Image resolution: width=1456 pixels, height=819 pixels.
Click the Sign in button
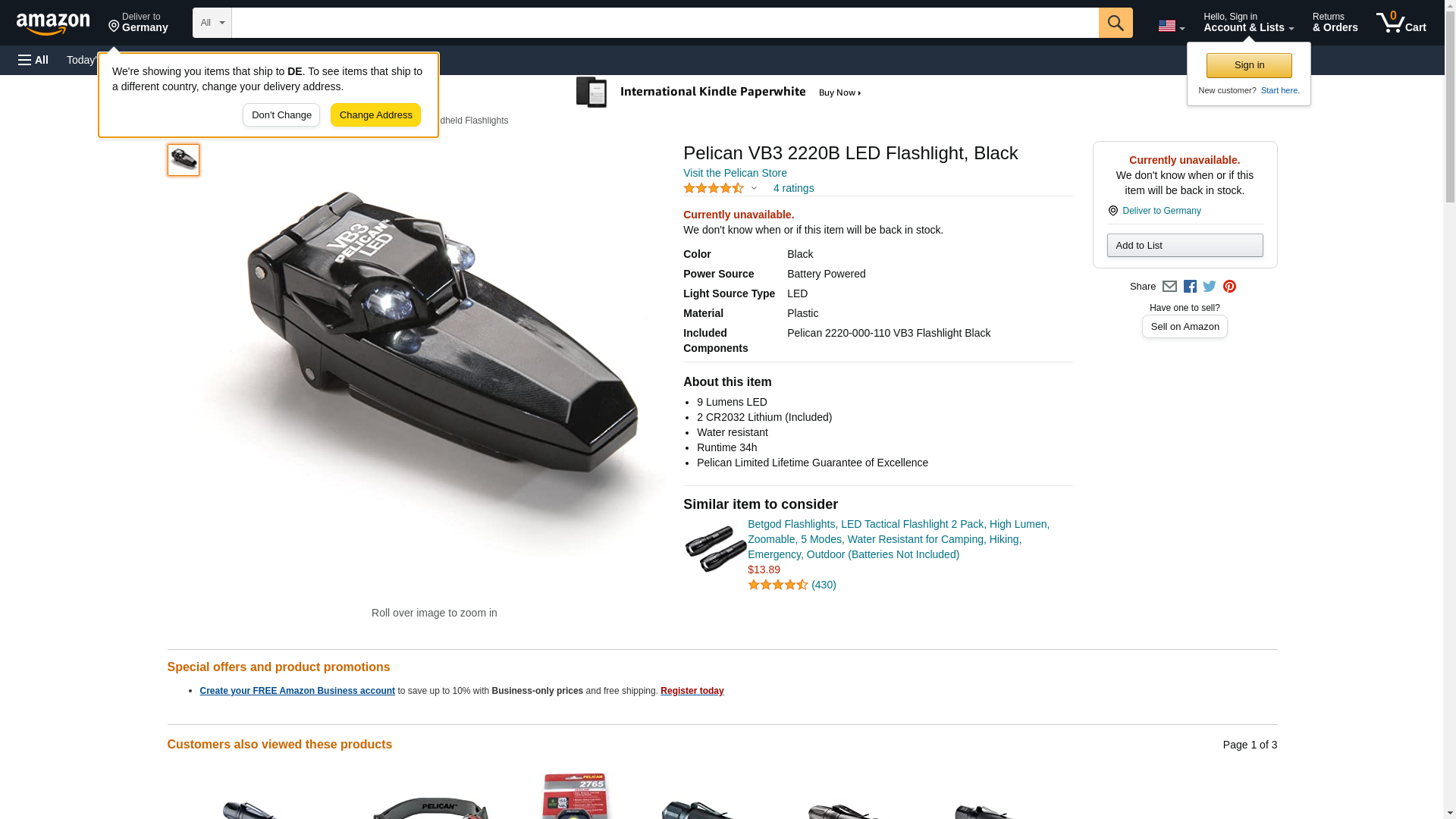click(1248, 65)
